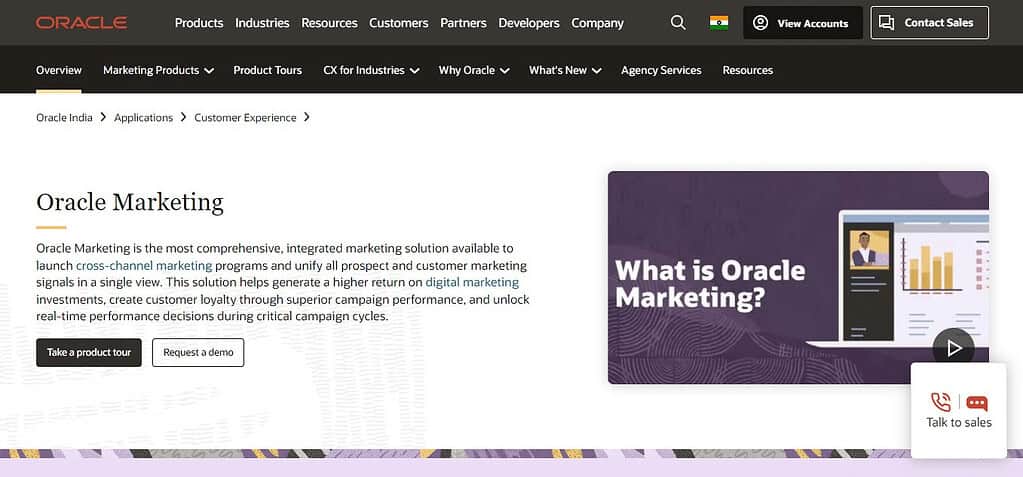The width and height of the screenshot is (1023, 477).
Task: Open the Resources top menu
Action: (329, 23)
